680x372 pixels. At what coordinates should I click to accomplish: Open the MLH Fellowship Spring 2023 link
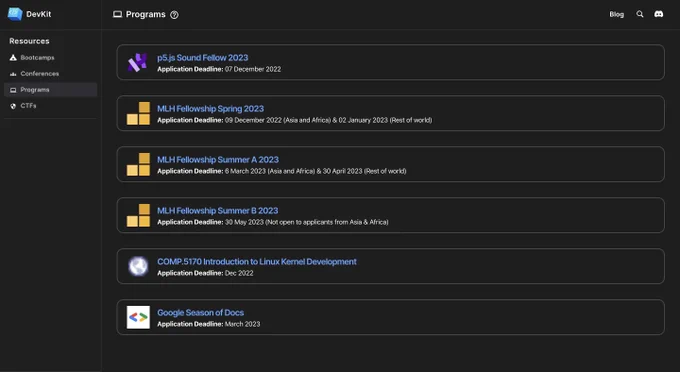210,109
